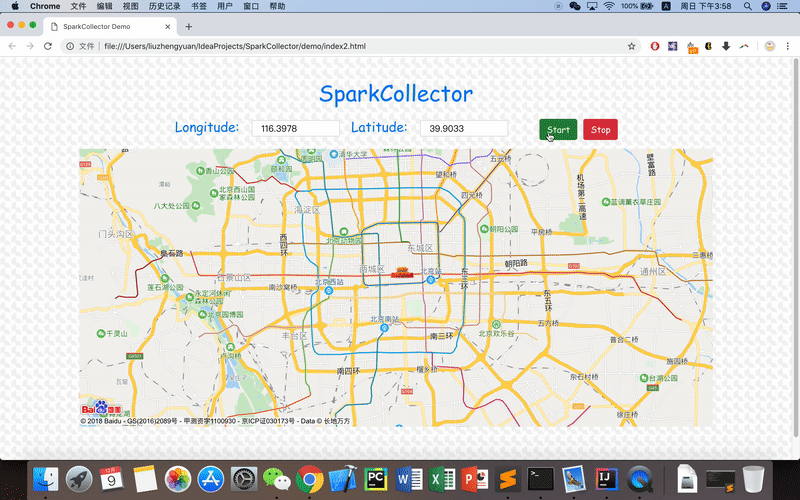This screenshot has width=800, height=500.
Task: Focus the Latitude input field
Action: point(464,129)
